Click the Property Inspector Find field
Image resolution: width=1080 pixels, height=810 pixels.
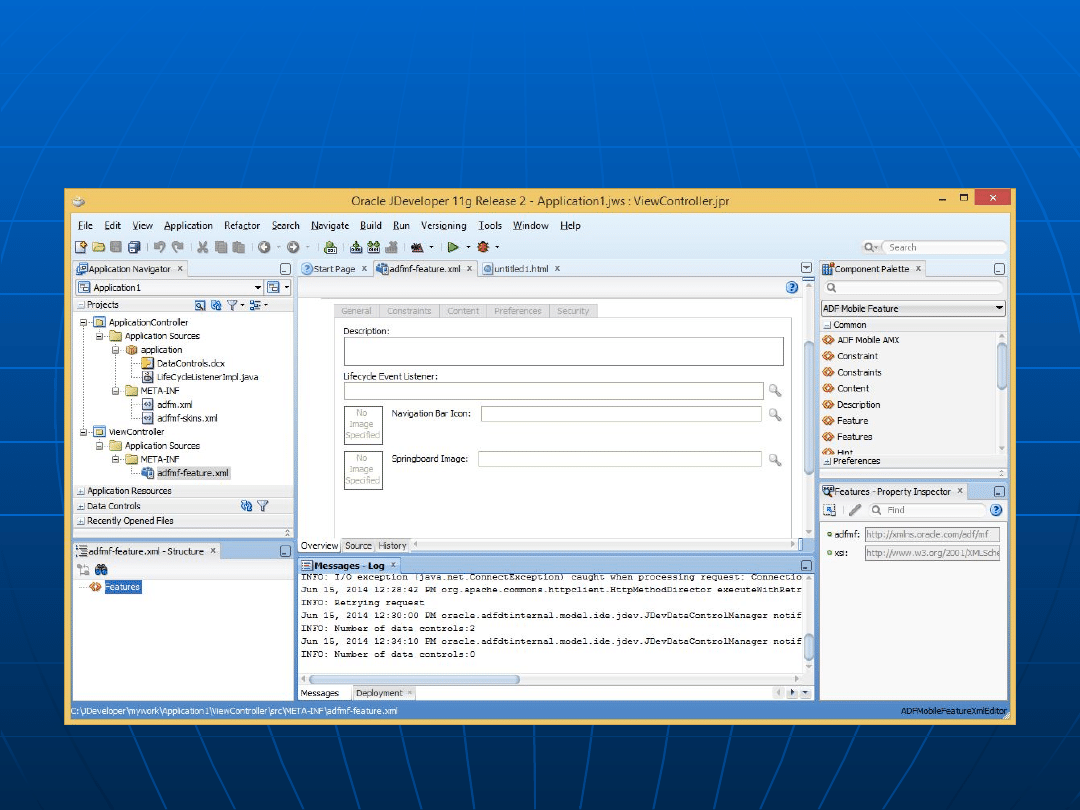tap(926, 510)
